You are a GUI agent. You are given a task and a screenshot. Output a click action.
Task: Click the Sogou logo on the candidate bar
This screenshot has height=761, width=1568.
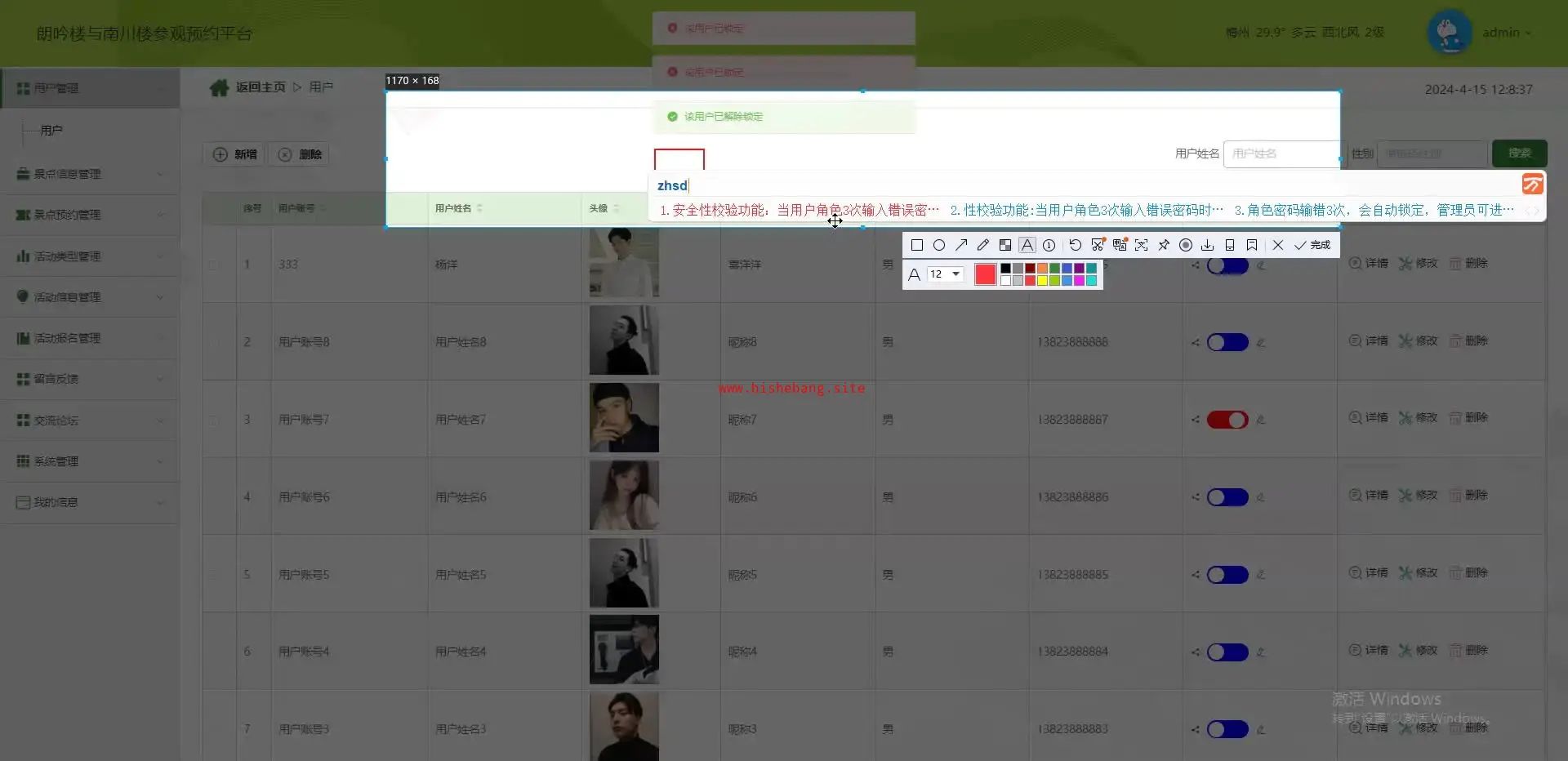pos(1533,184)
